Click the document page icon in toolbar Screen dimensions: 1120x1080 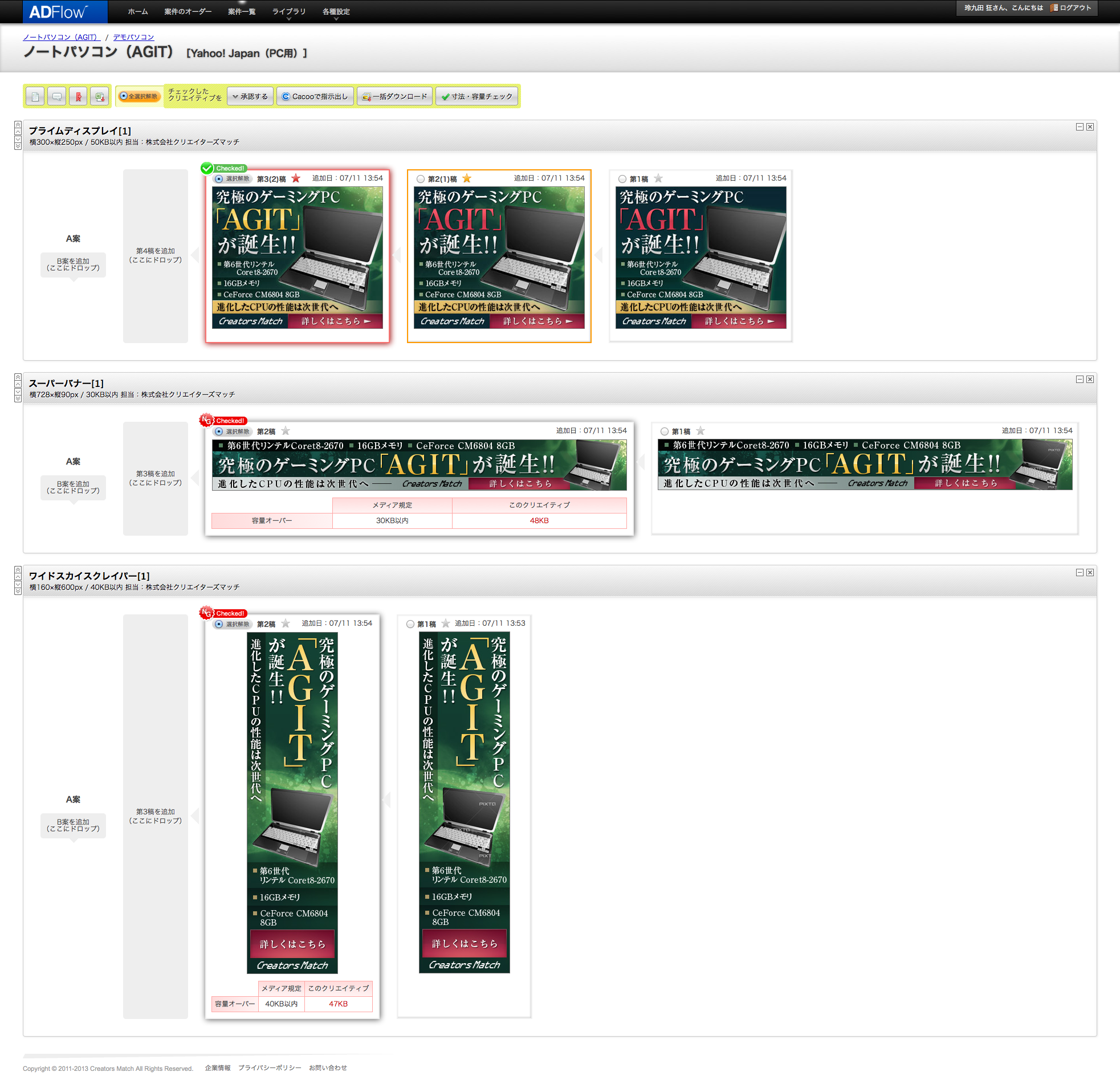[35, 96]
